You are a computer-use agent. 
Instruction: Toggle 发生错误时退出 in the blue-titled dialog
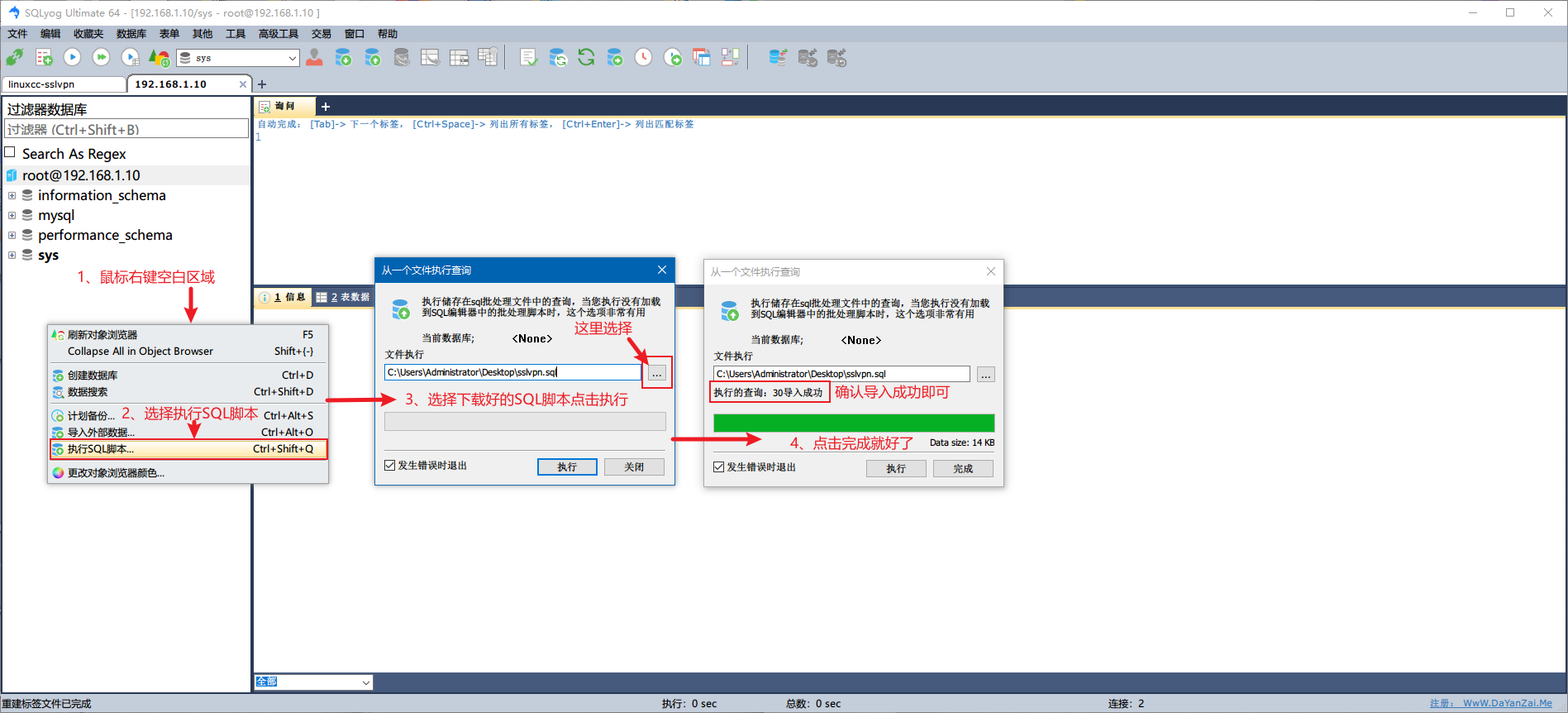click(390, 466)
